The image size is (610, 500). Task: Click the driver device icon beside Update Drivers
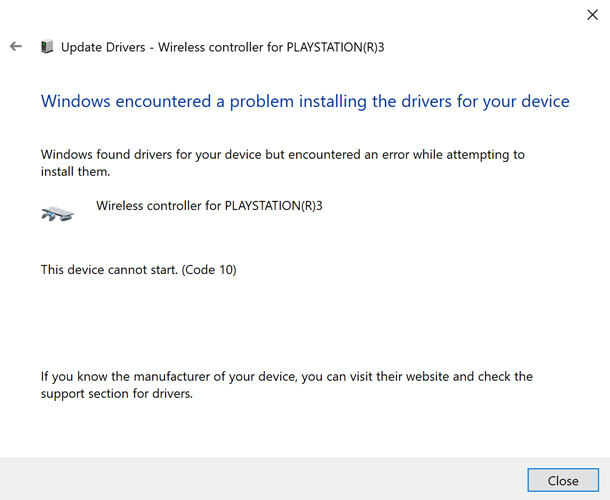pyautogui.click(x=47, y=47)
